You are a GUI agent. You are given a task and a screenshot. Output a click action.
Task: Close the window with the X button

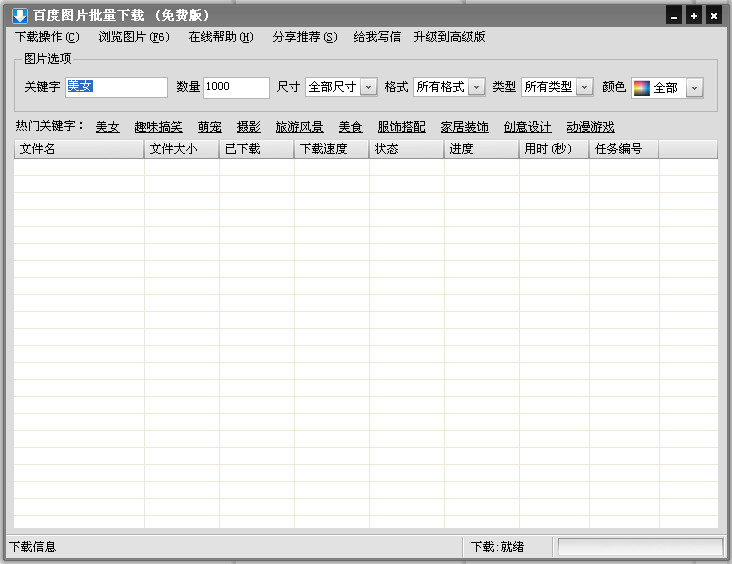click(x=714, y=16)
